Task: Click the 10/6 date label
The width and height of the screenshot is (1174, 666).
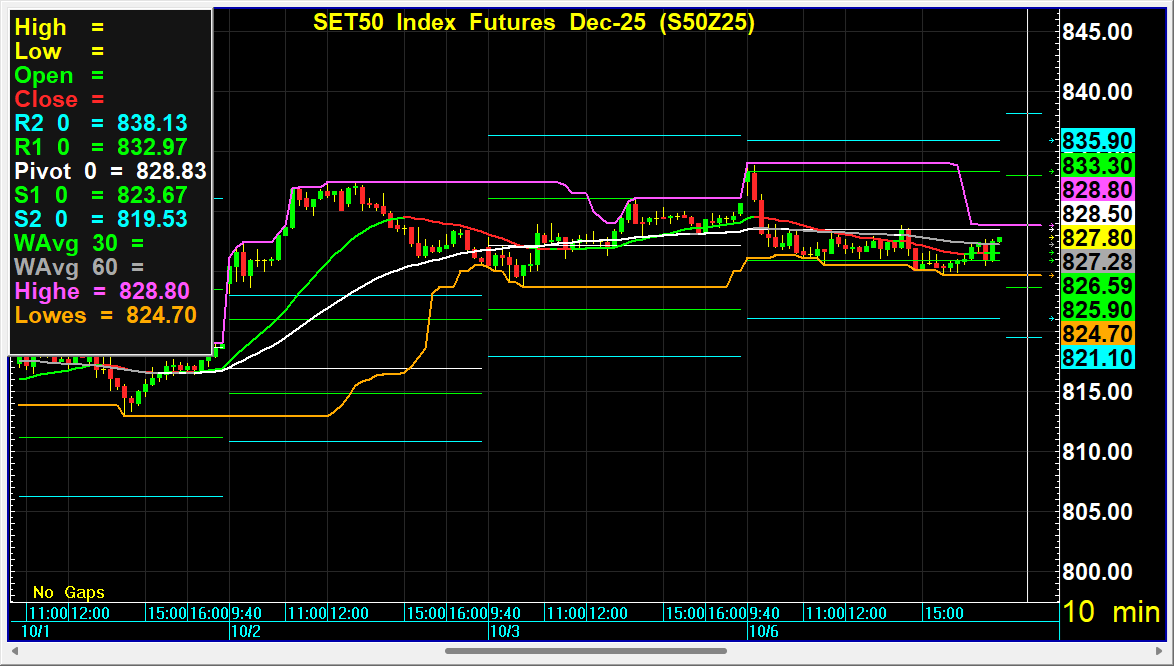Action: 764,631
